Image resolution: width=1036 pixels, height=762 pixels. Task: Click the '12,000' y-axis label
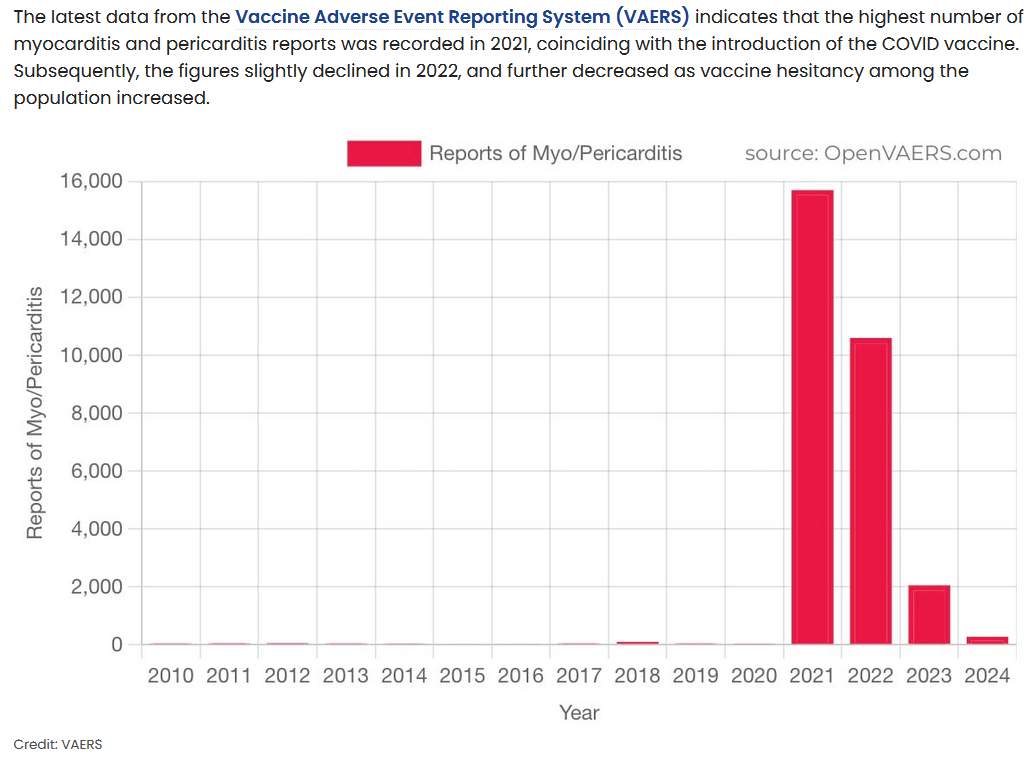(92, 297)
